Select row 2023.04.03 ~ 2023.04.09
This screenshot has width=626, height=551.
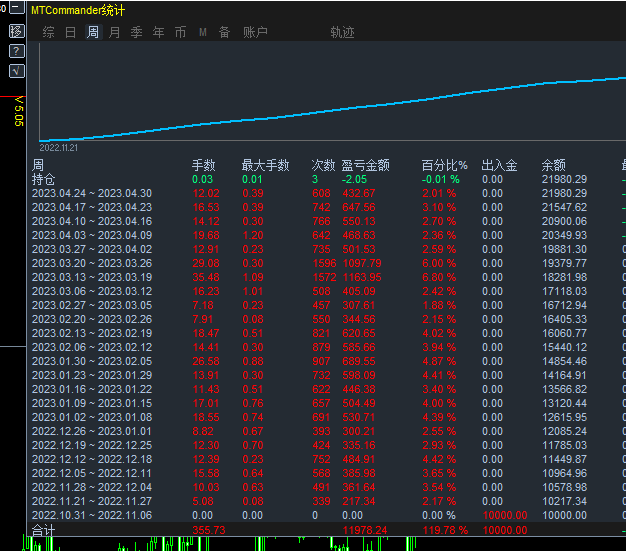(x=326, y=235)
